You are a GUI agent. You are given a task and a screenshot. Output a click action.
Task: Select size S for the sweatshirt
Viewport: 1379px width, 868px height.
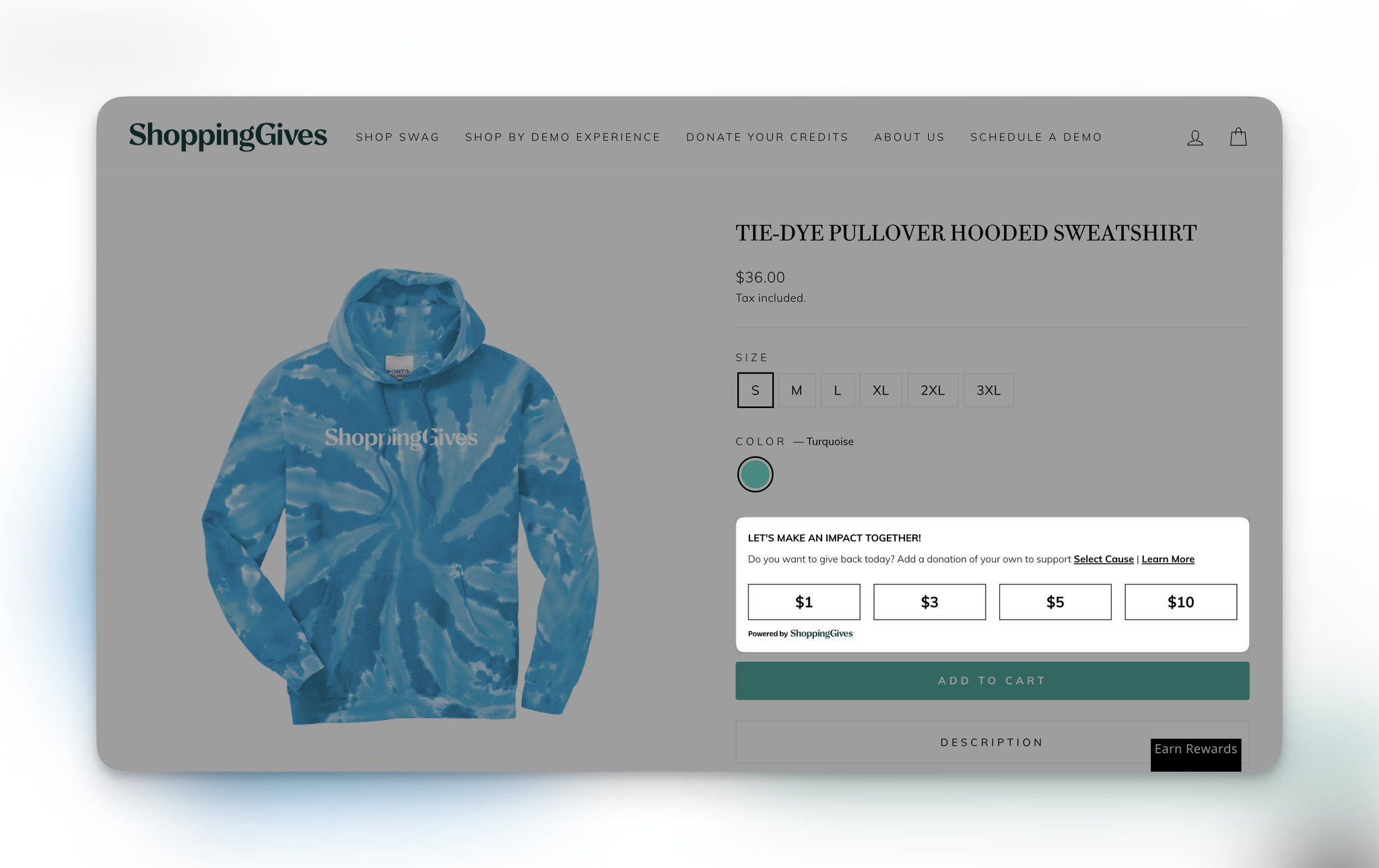pos(754,390)
